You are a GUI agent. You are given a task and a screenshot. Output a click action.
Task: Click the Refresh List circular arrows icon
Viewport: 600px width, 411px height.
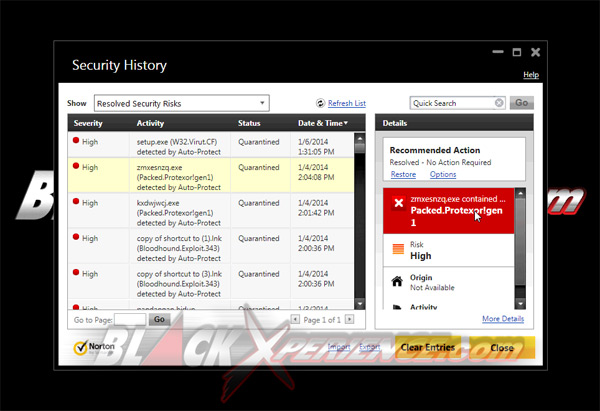tap(320, 103)
